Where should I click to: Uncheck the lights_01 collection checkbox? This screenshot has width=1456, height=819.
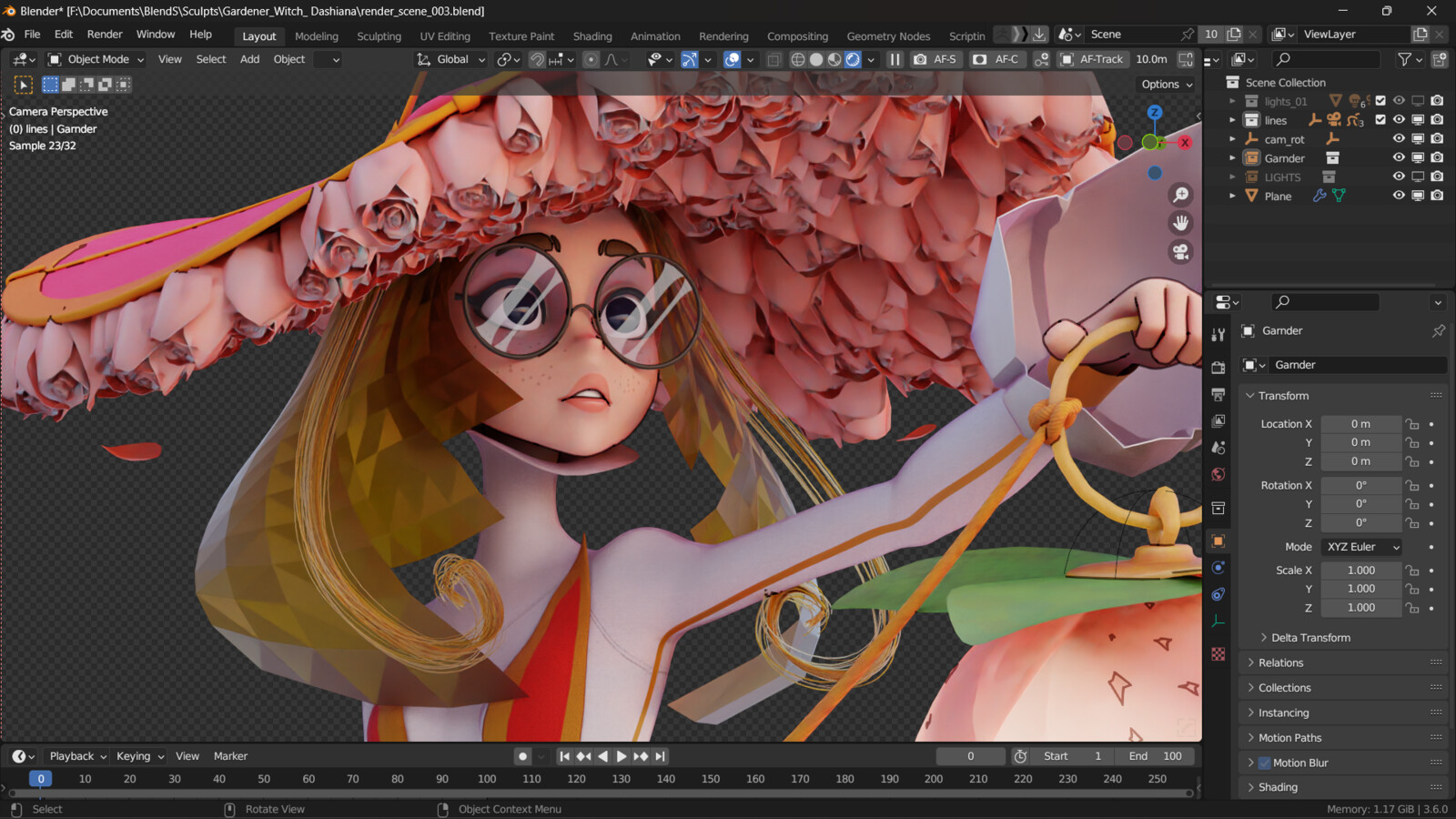tap(1380, 101)
